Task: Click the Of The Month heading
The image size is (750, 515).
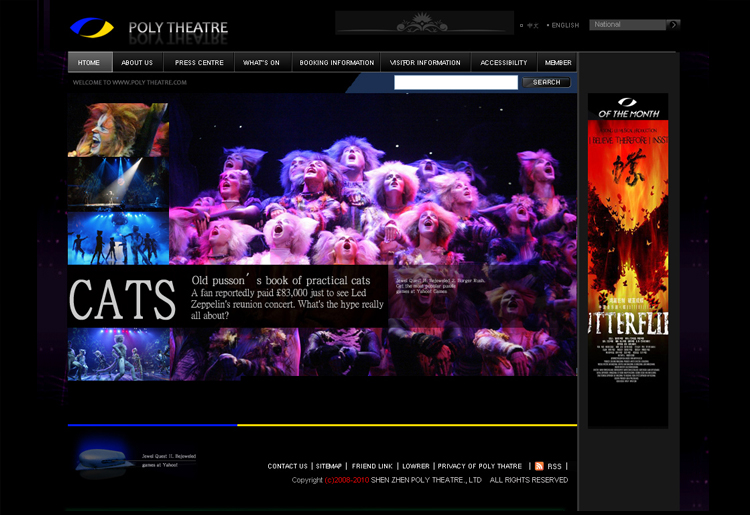Action: click(629, 114)
